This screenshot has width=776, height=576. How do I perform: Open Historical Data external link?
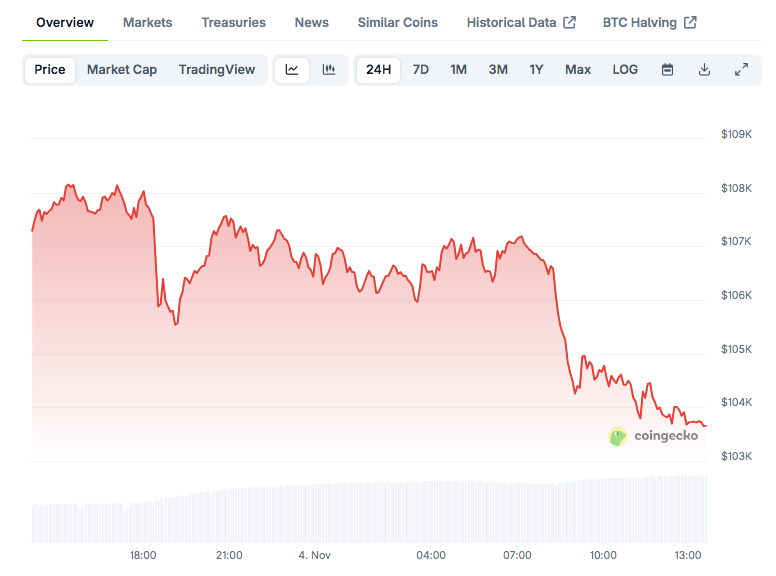pos(521,22)
